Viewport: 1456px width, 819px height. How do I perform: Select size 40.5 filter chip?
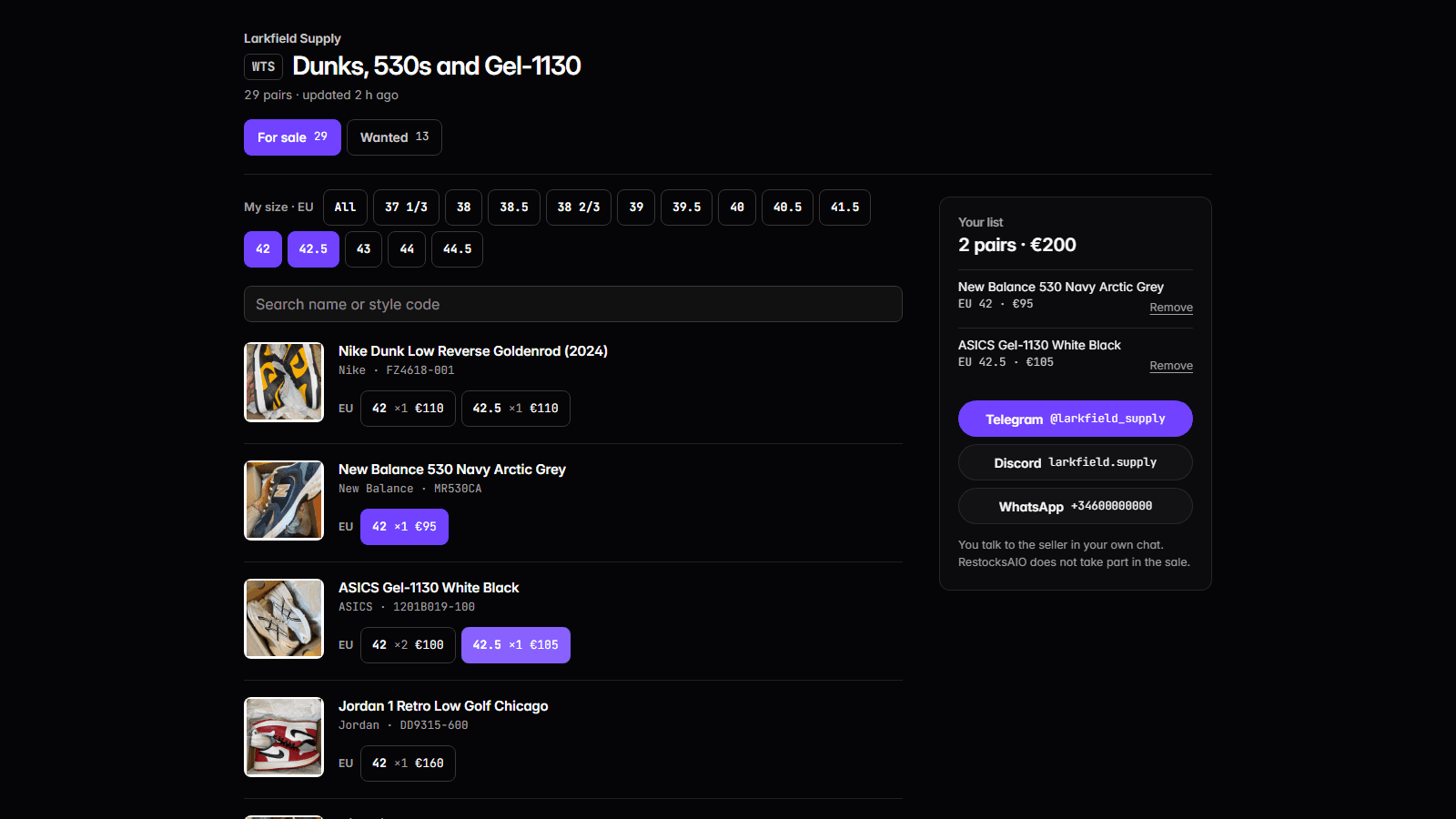(x=787, y=207)
